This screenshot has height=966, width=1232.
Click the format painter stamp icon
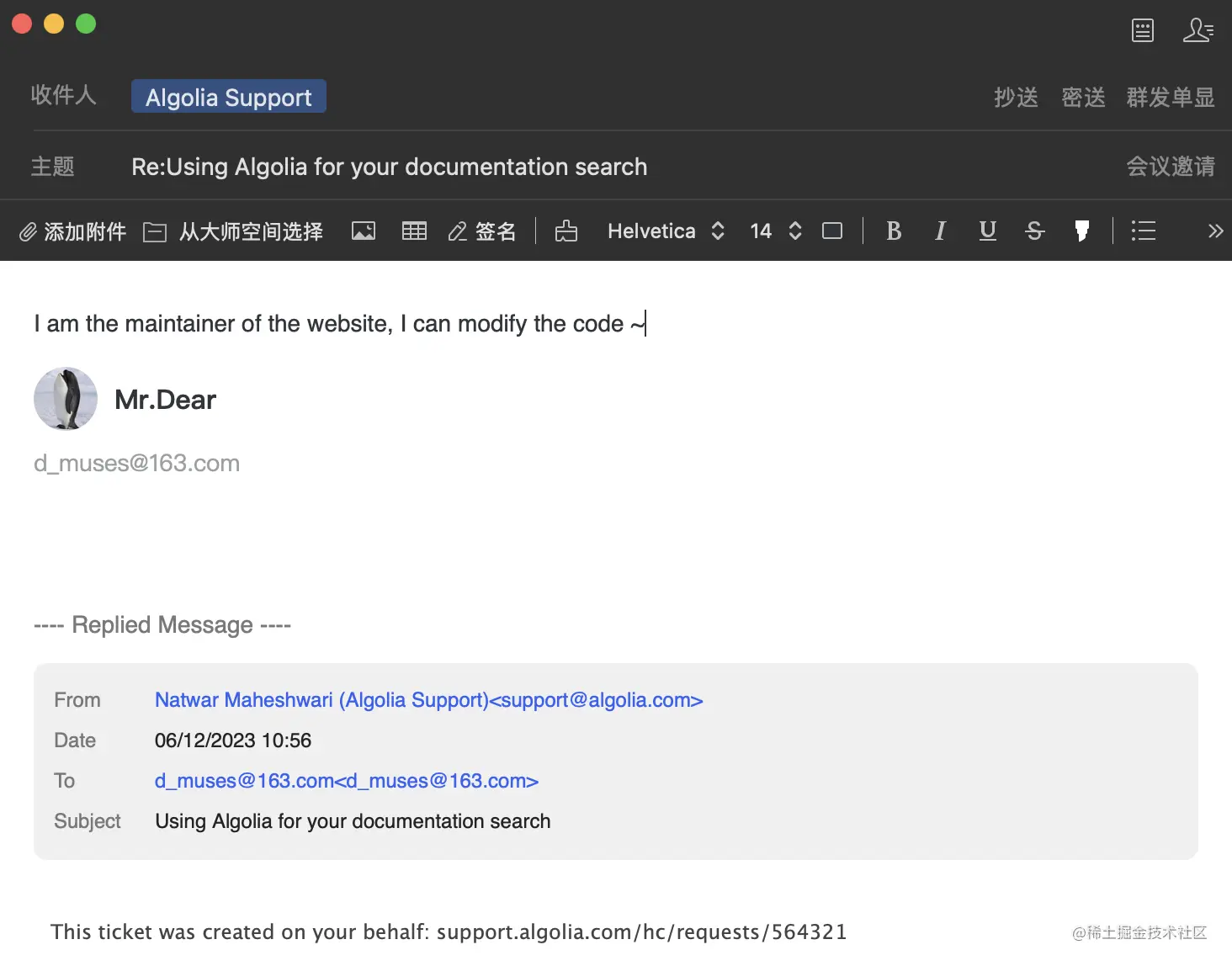click(566, 231)
